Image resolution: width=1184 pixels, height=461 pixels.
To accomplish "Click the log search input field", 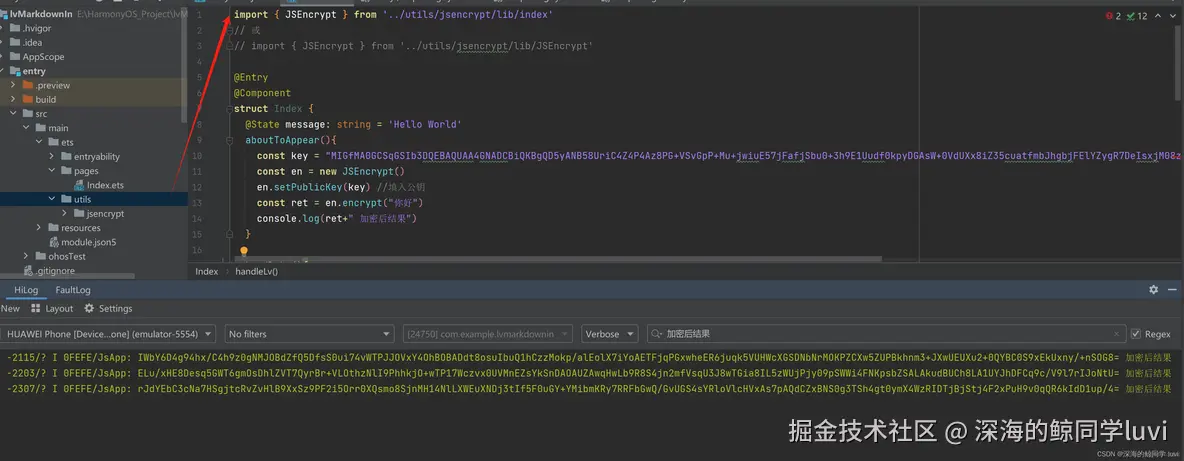I will 886,333.
